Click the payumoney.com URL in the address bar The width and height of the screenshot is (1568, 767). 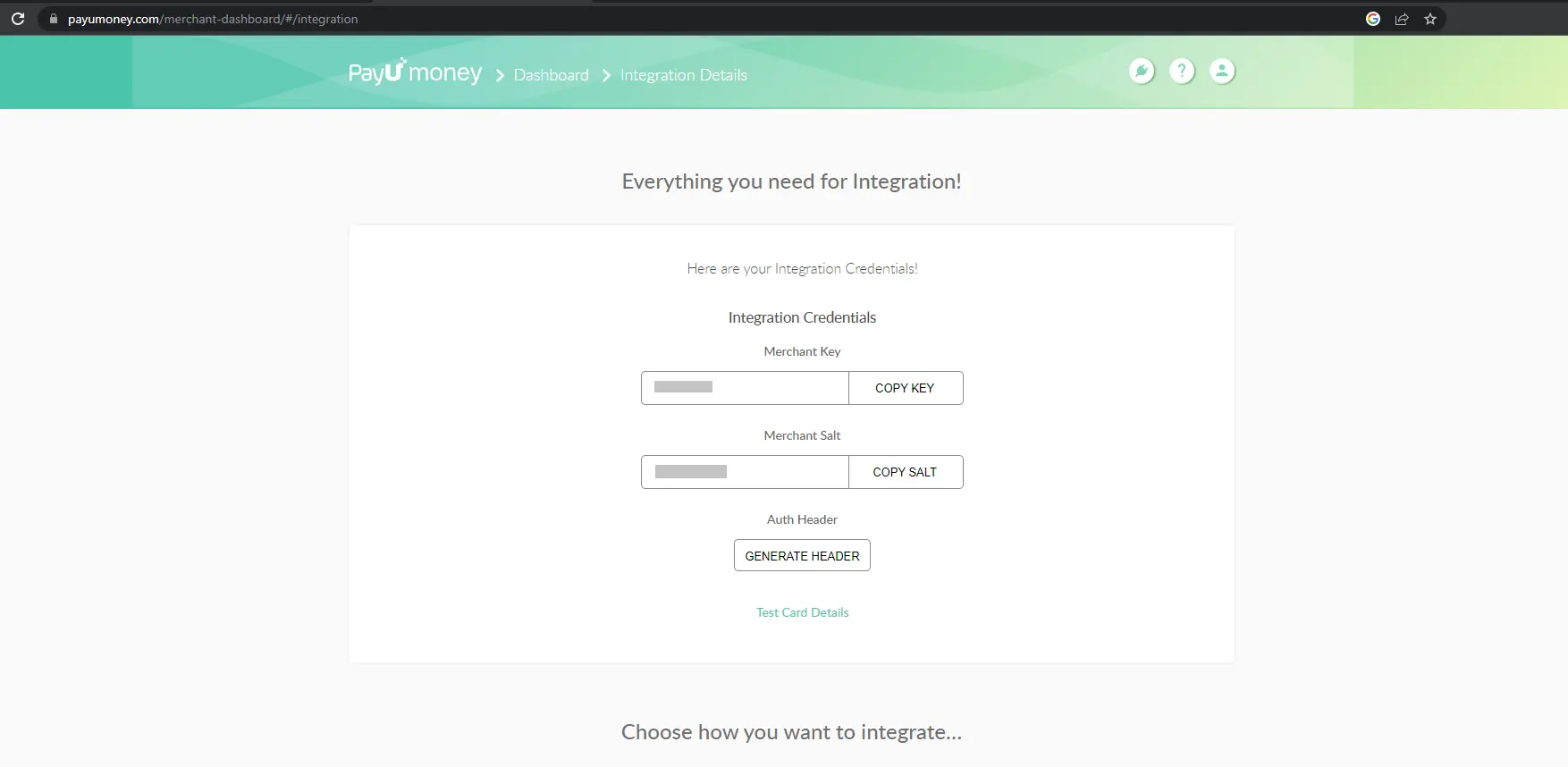pos(213,19)
